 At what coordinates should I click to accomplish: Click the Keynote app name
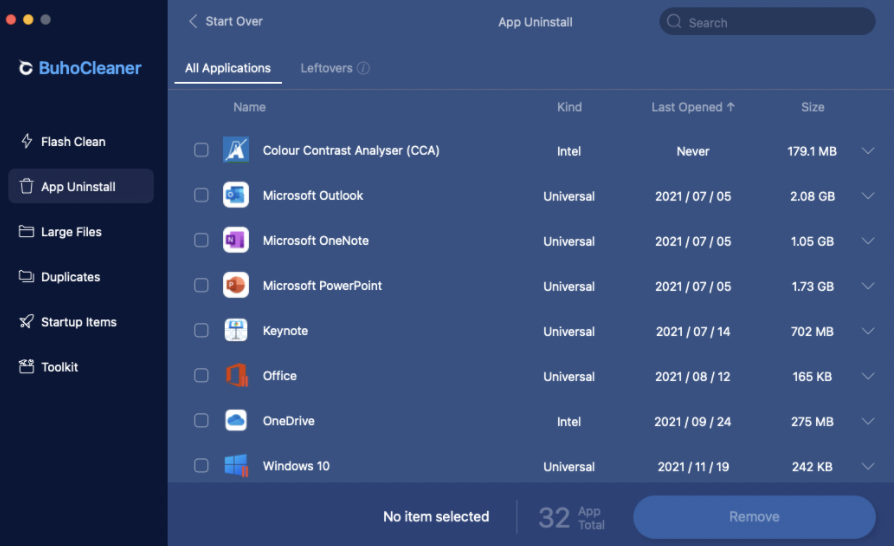285,331
